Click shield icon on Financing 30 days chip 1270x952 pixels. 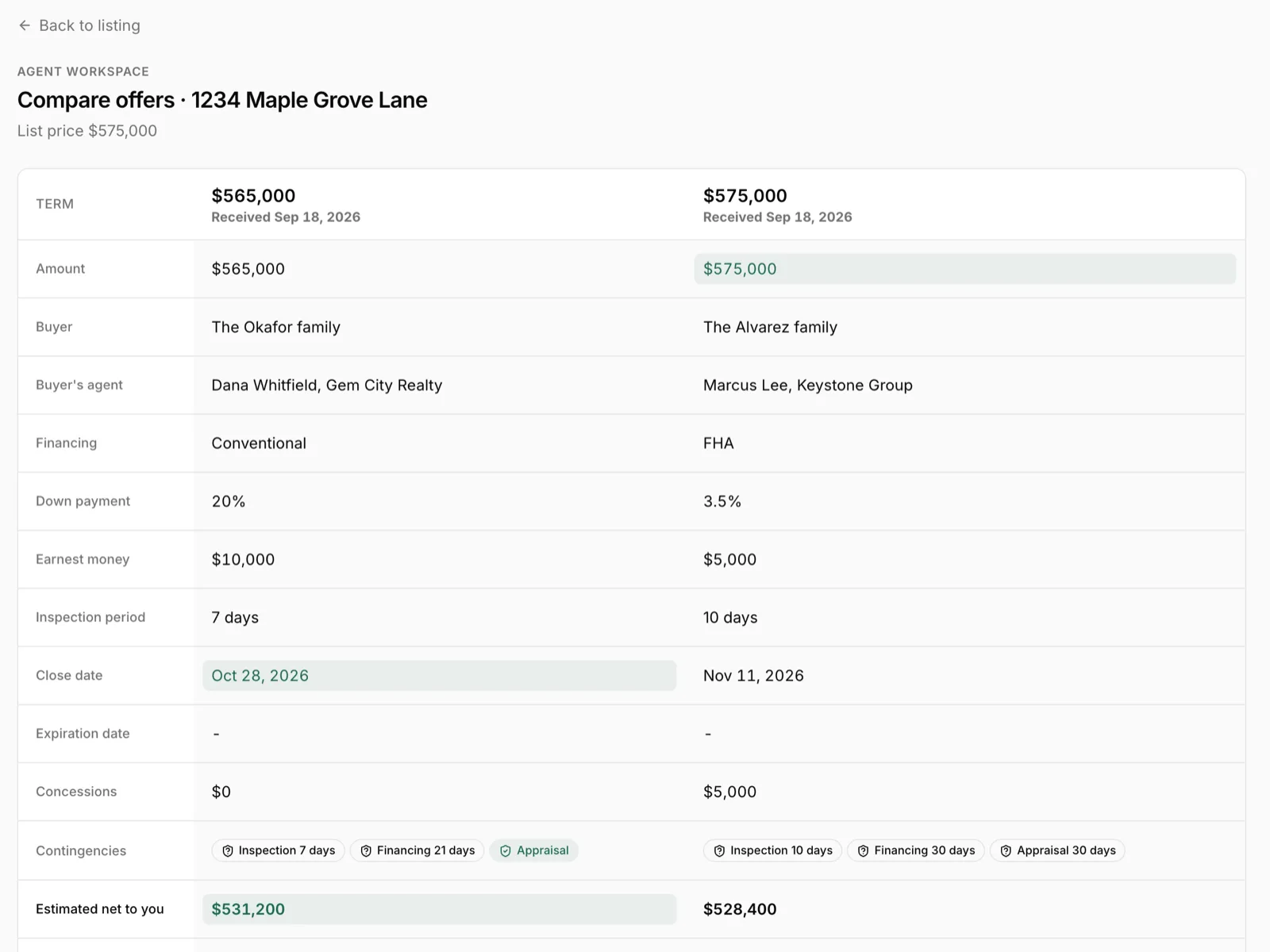(863, 850)
